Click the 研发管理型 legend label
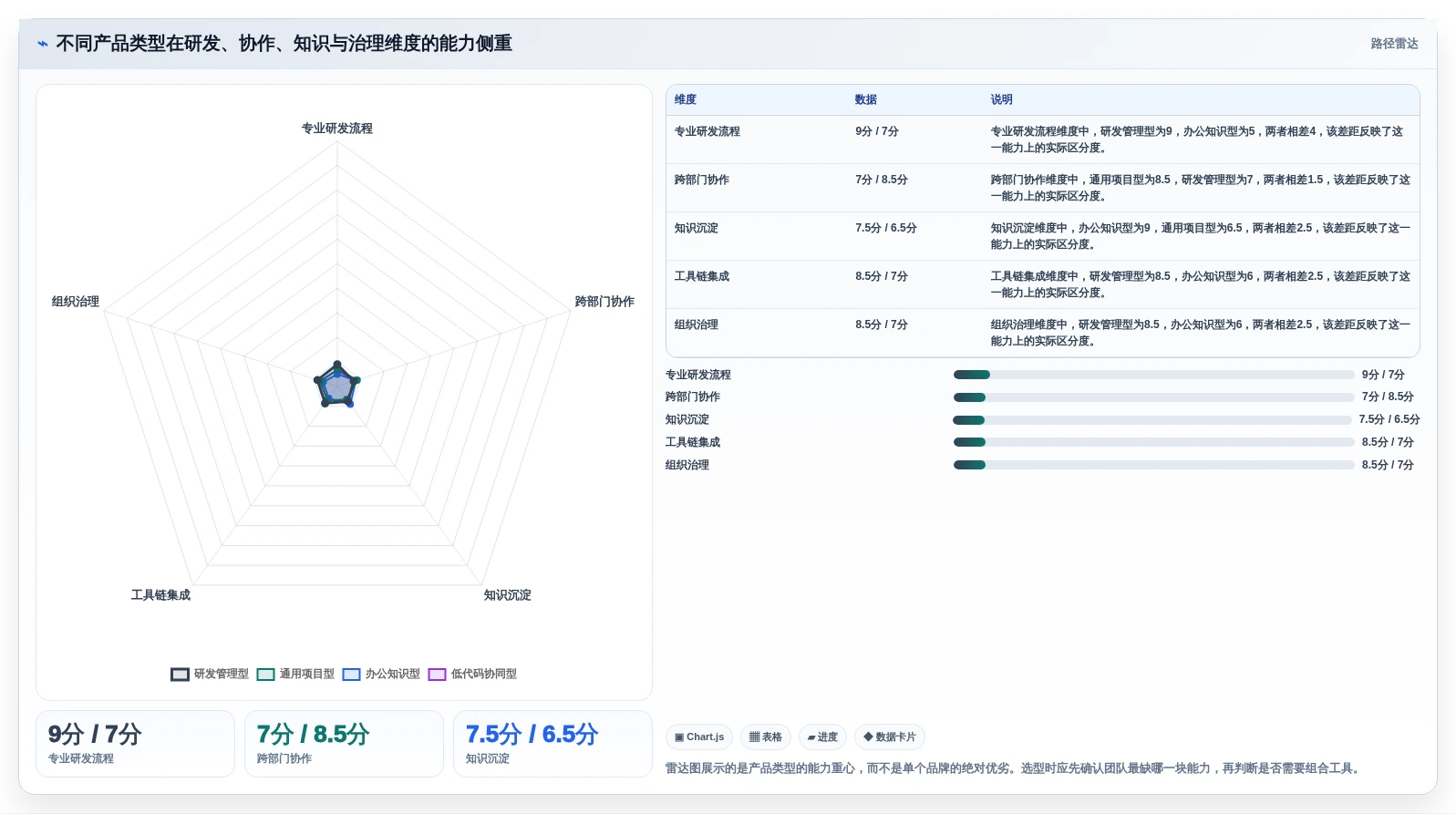This screenshot has width=1456, height=814. [x=221, y=675]
